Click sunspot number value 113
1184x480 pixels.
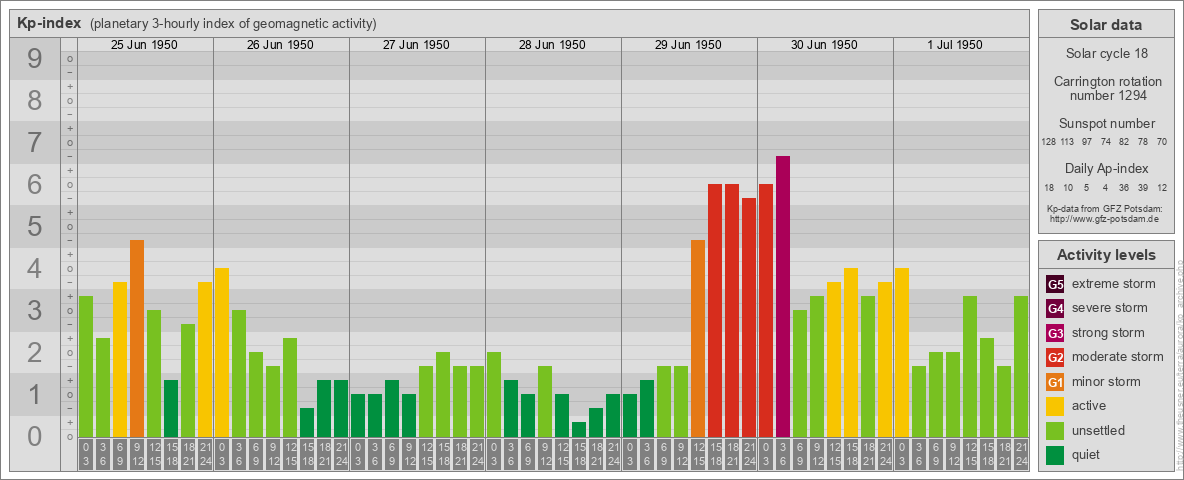(1067, 142)
